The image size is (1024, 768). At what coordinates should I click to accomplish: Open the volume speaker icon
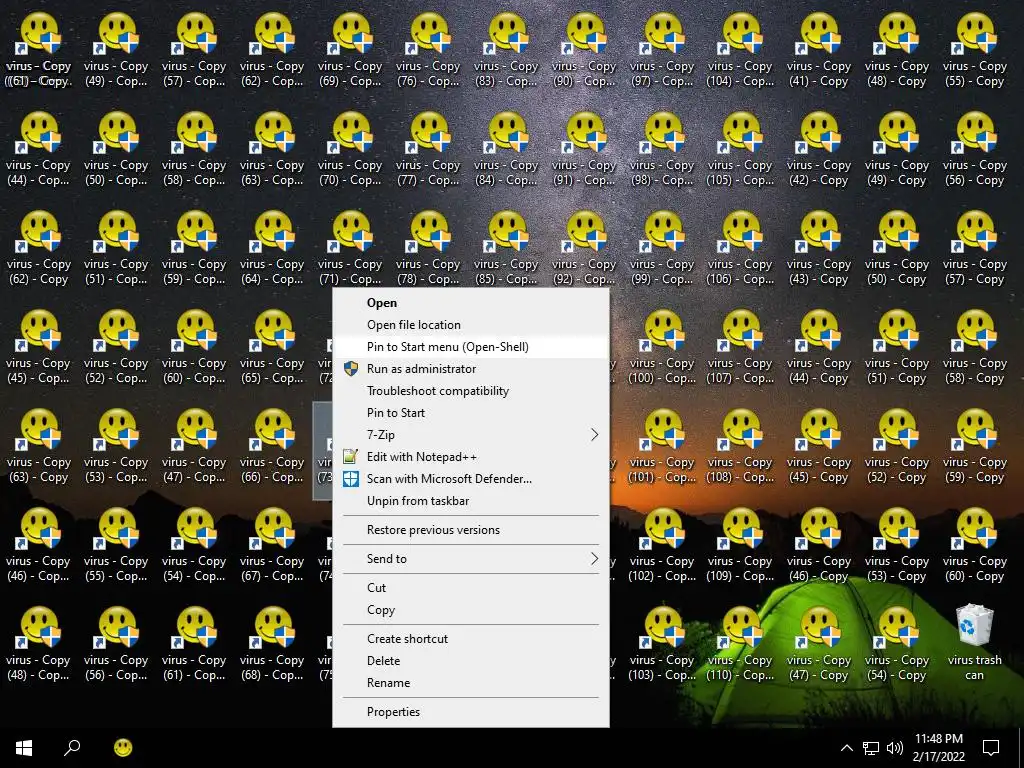(x=895, y=748)
